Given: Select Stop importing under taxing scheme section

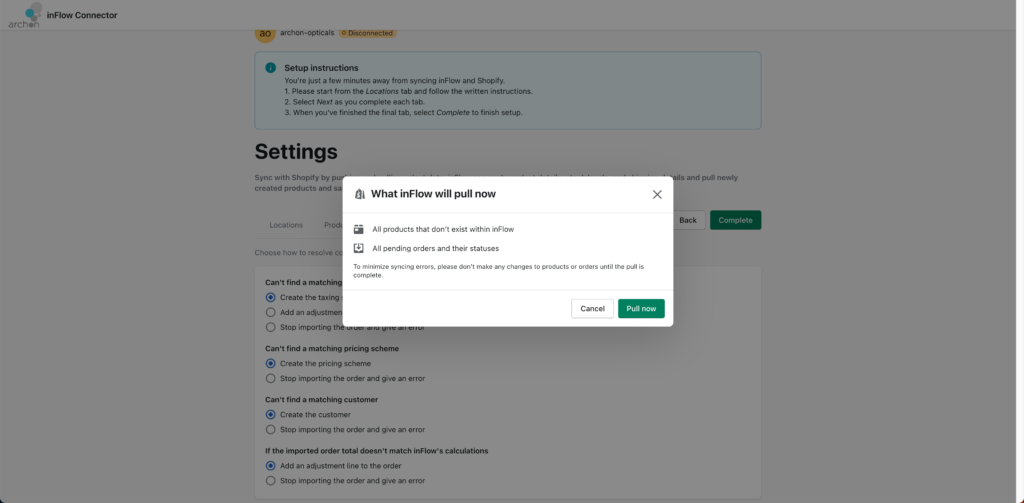Looking at the screenshot, I should point(270,327).
